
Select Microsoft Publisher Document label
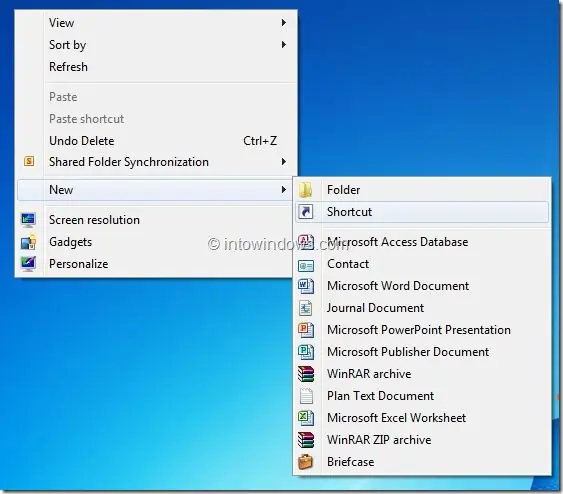[x=408, y=352]
